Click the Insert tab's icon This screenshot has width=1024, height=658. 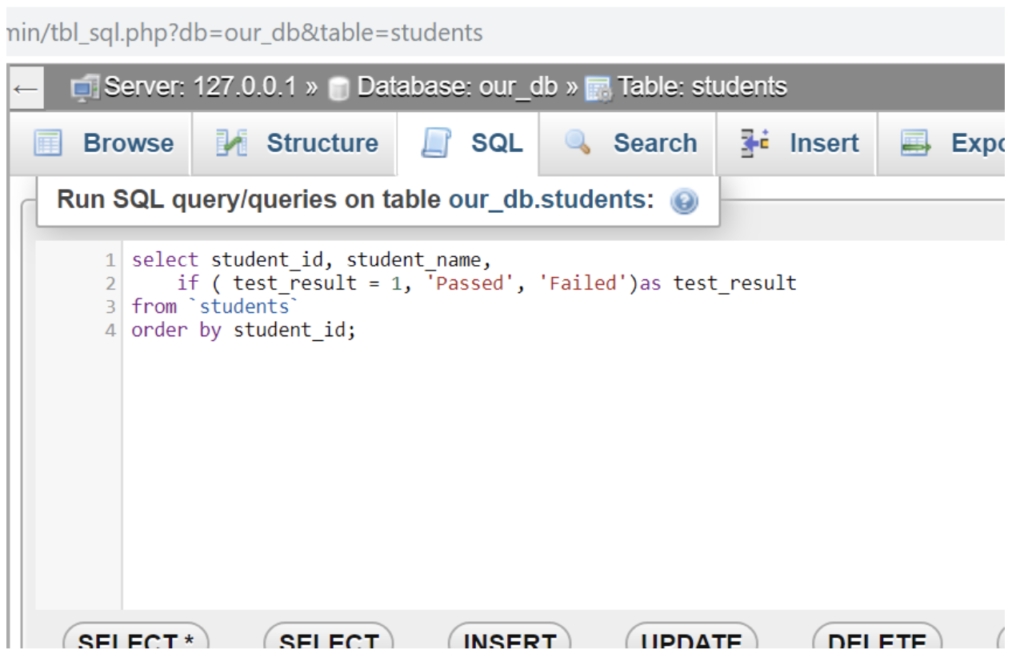point(754,143)
